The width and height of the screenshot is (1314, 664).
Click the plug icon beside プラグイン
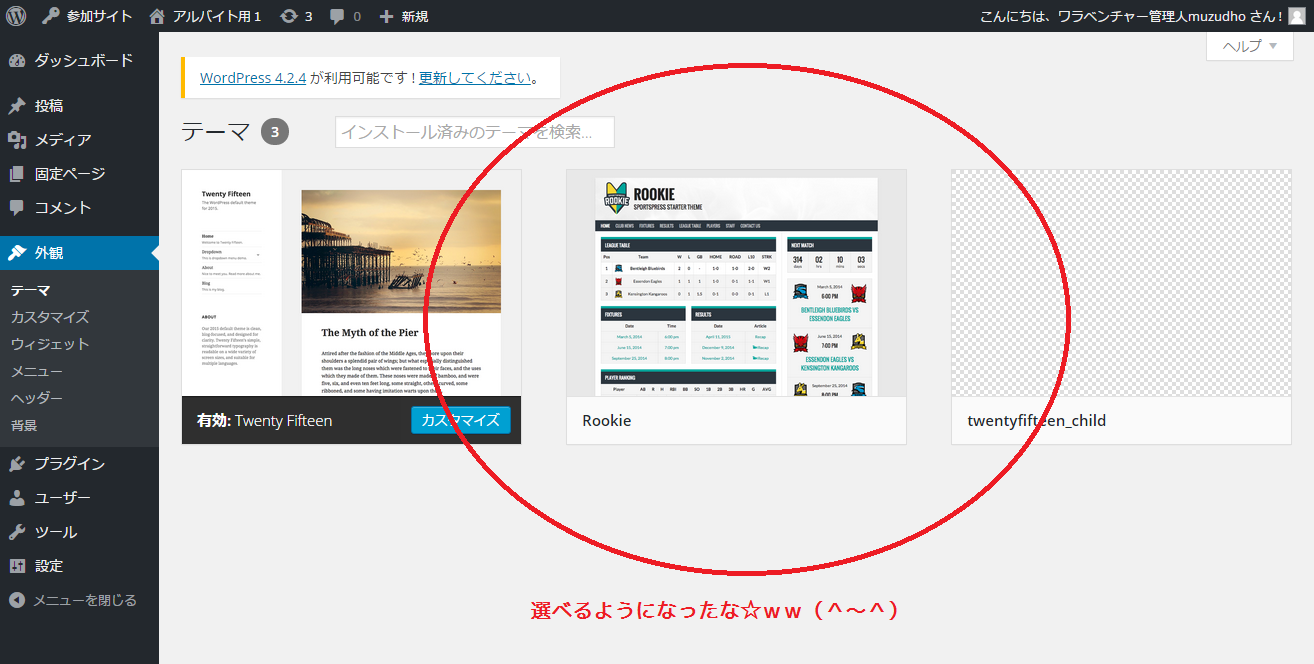point(17,464)
